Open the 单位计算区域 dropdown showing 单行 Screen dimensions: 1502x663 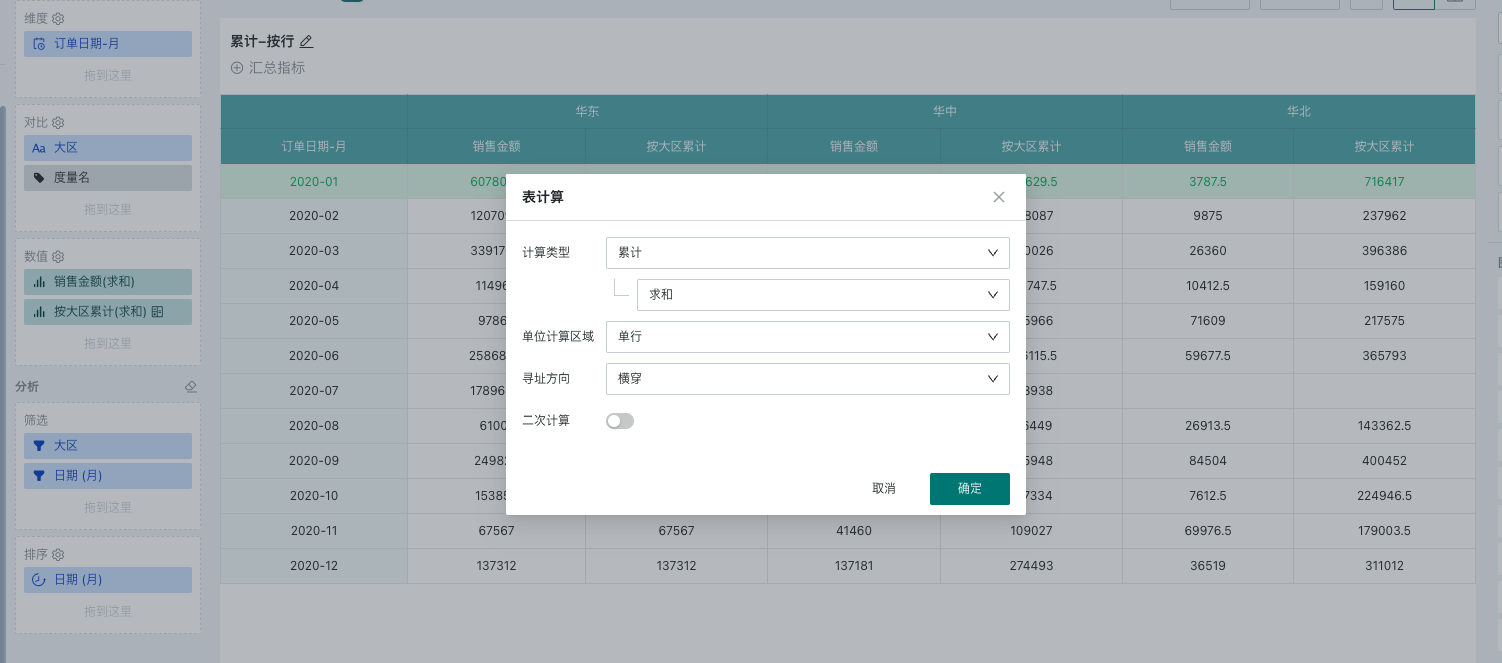[807, 337]
